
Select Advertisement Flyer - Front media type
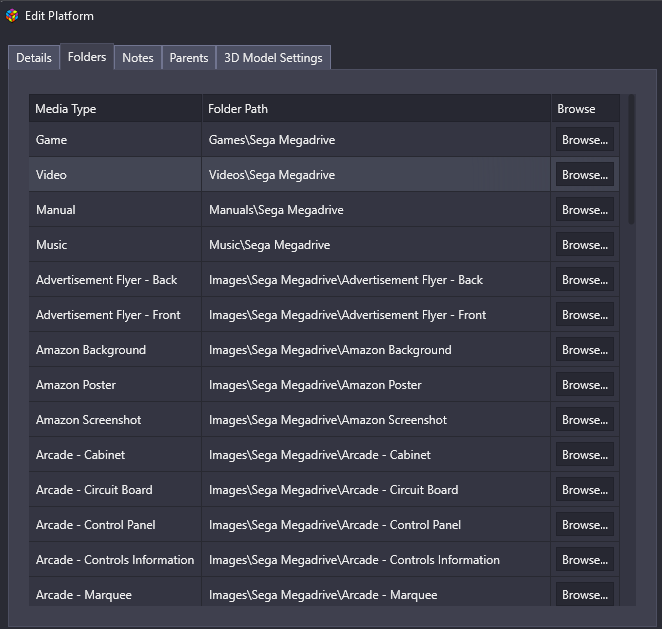[x=115, y=315]
